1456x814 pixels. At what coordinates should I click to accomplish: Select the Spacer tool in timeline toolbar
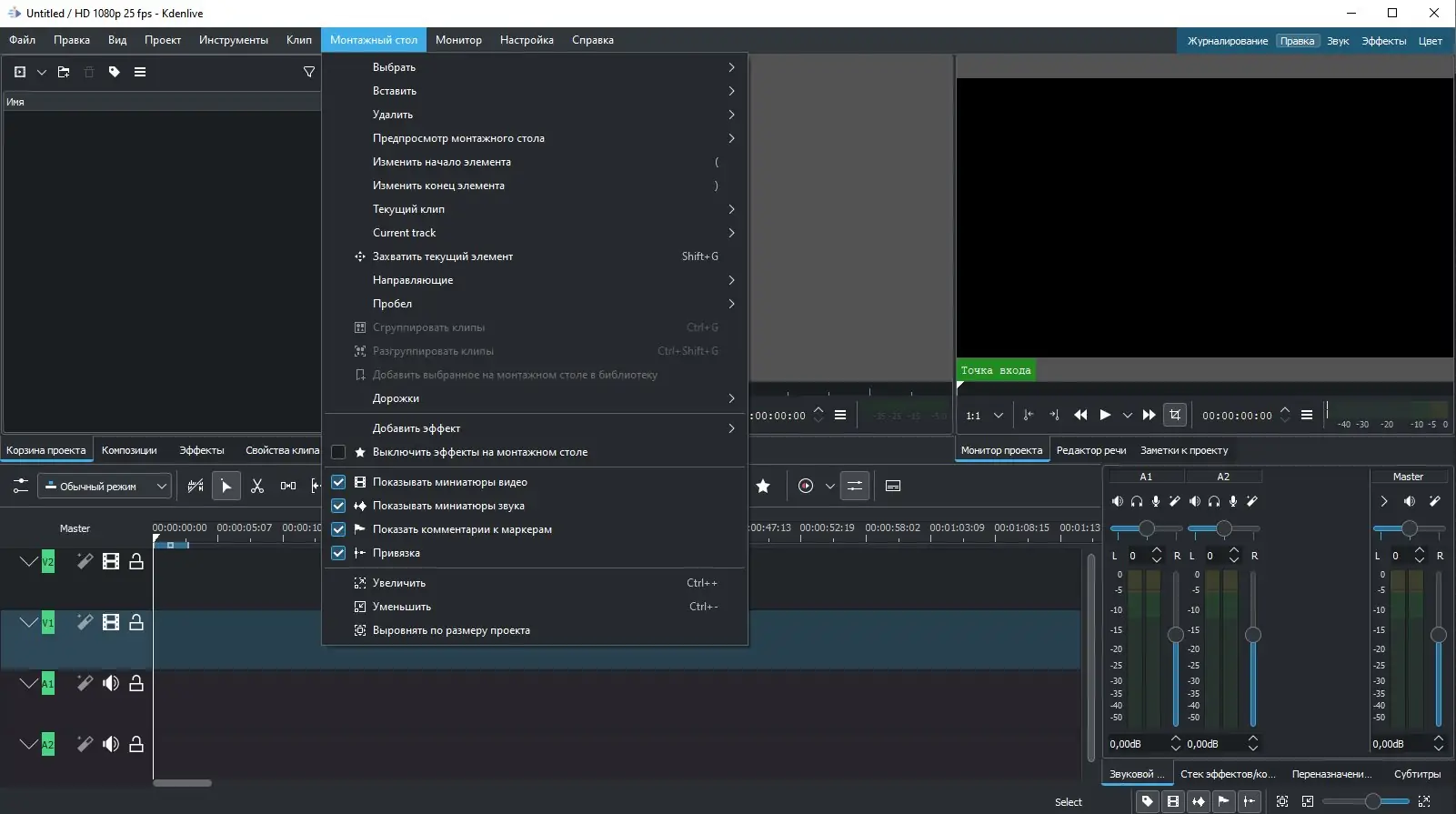pos(288,487)
